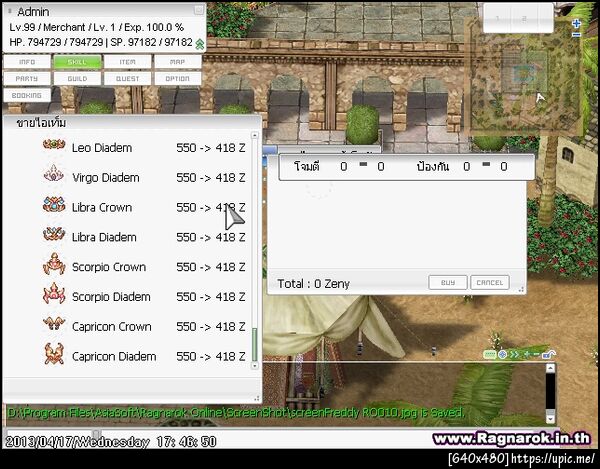
Task: Click the Leo Diadem price 550 -> 418 Z
Action: 211,148
